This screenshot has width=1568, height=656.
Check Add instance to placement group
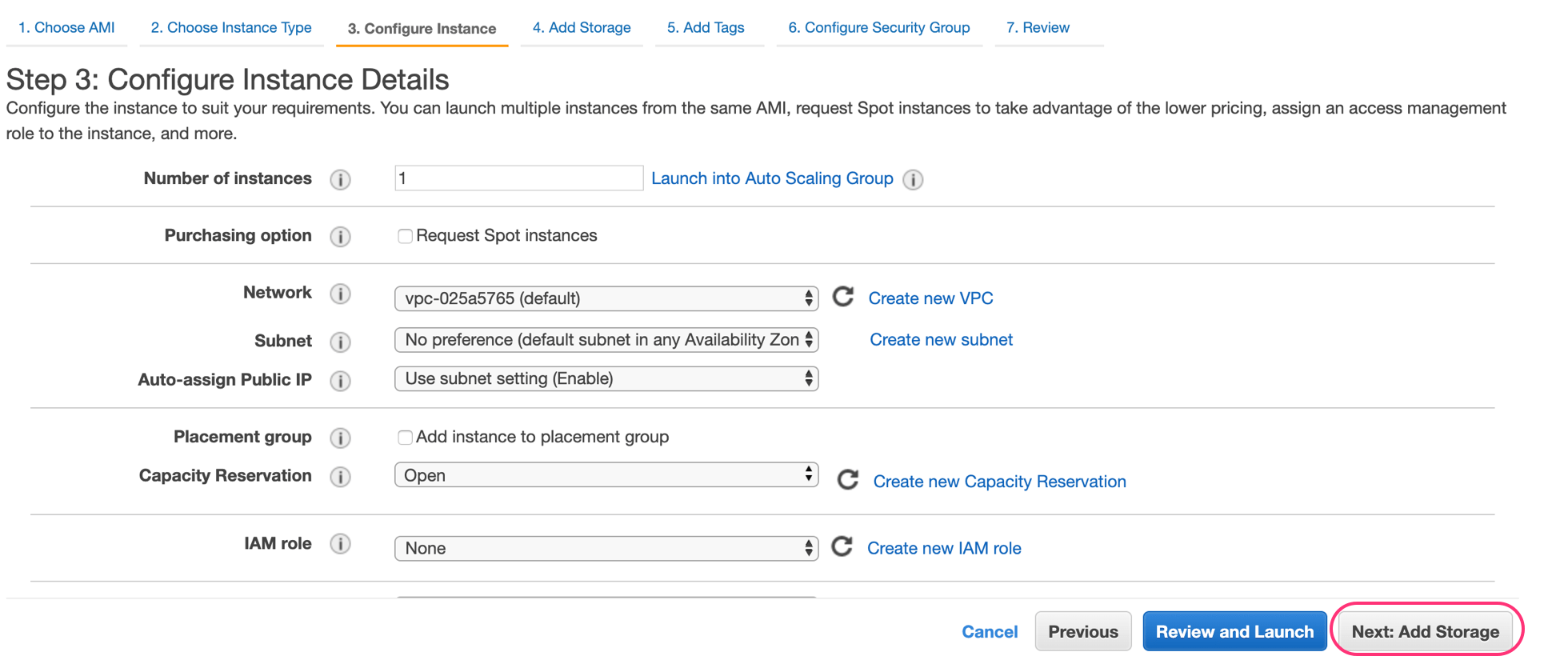405,437
